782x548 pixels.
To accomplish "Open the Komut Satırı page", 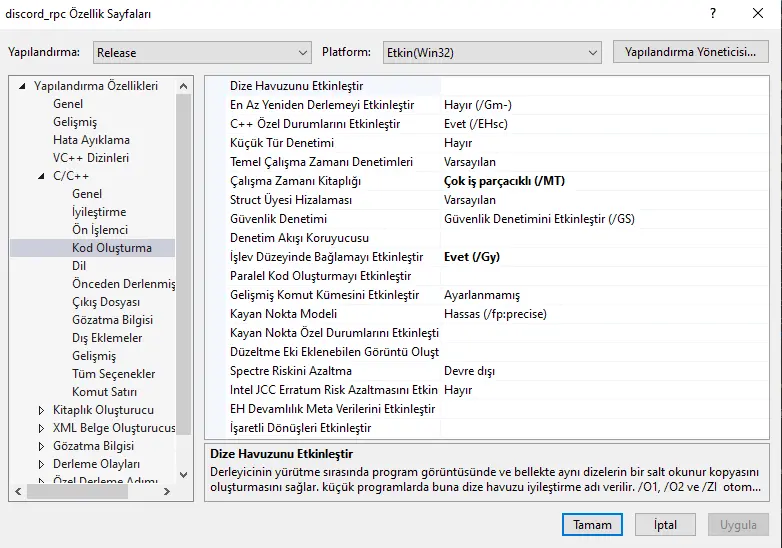I will (x=104, y=392).
